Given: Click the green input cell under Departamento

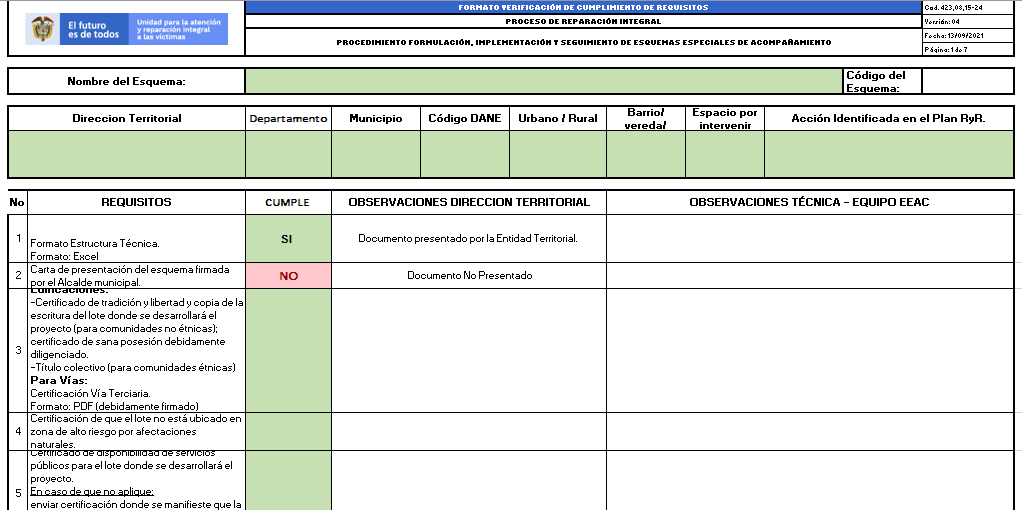Looking at the screenshot, I should tap(288, 154).
